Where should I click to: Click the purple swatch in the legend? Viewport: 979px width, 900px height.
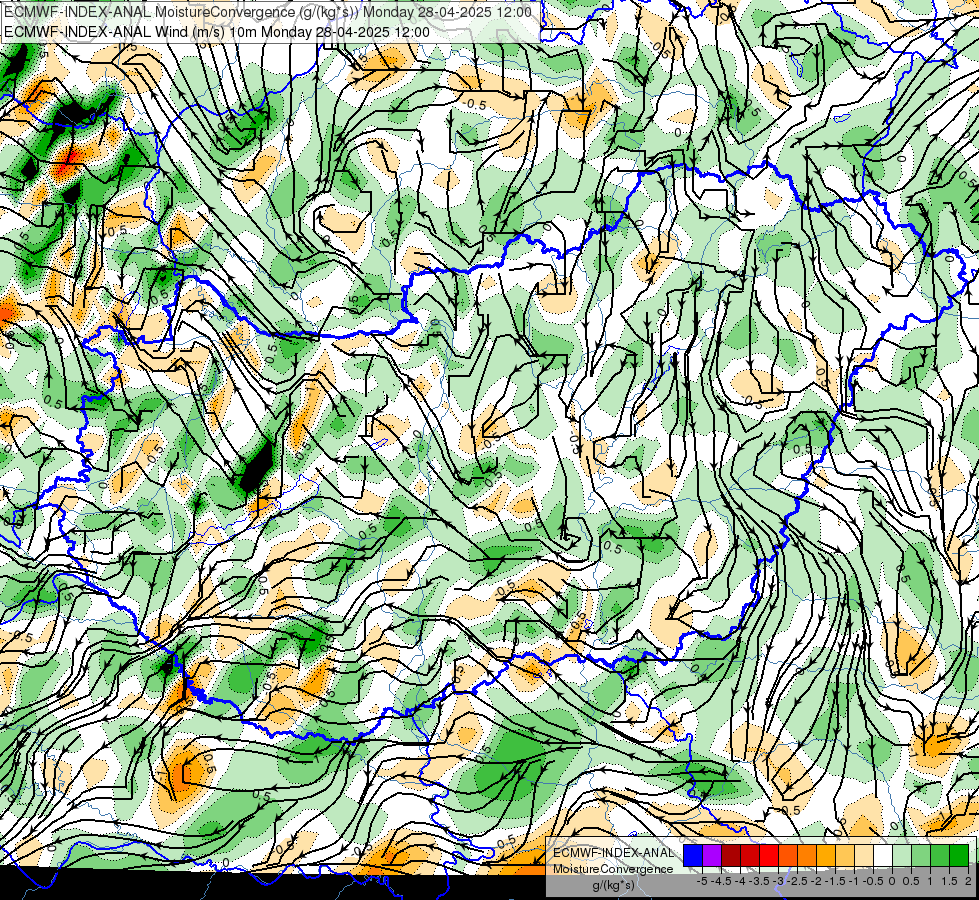(x=712, y=855)
